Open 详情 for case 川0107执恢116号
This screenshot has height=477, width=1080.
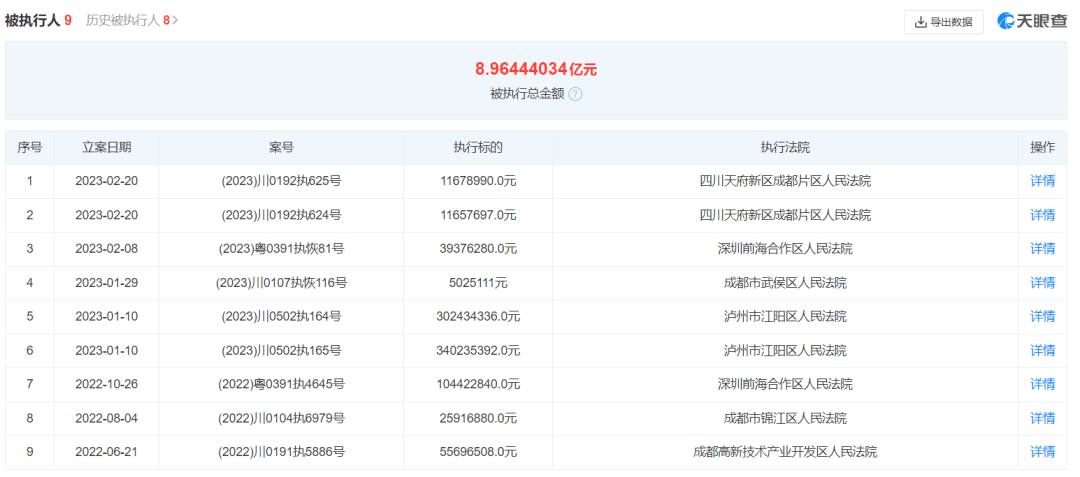pyautogui.click(x=1042, y=282)
